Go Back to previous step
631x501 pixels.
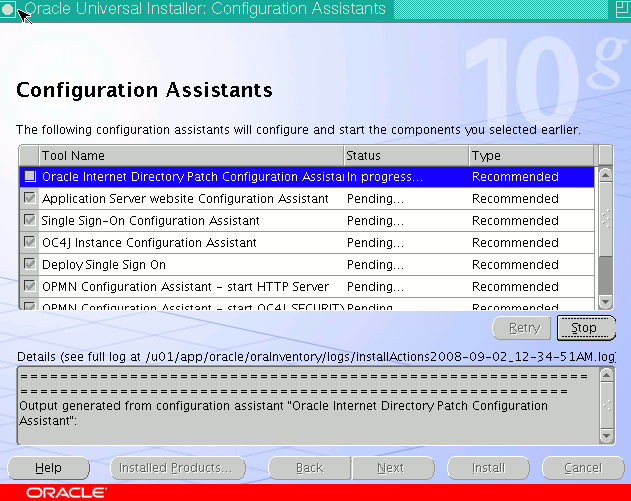tap(309, 468)
